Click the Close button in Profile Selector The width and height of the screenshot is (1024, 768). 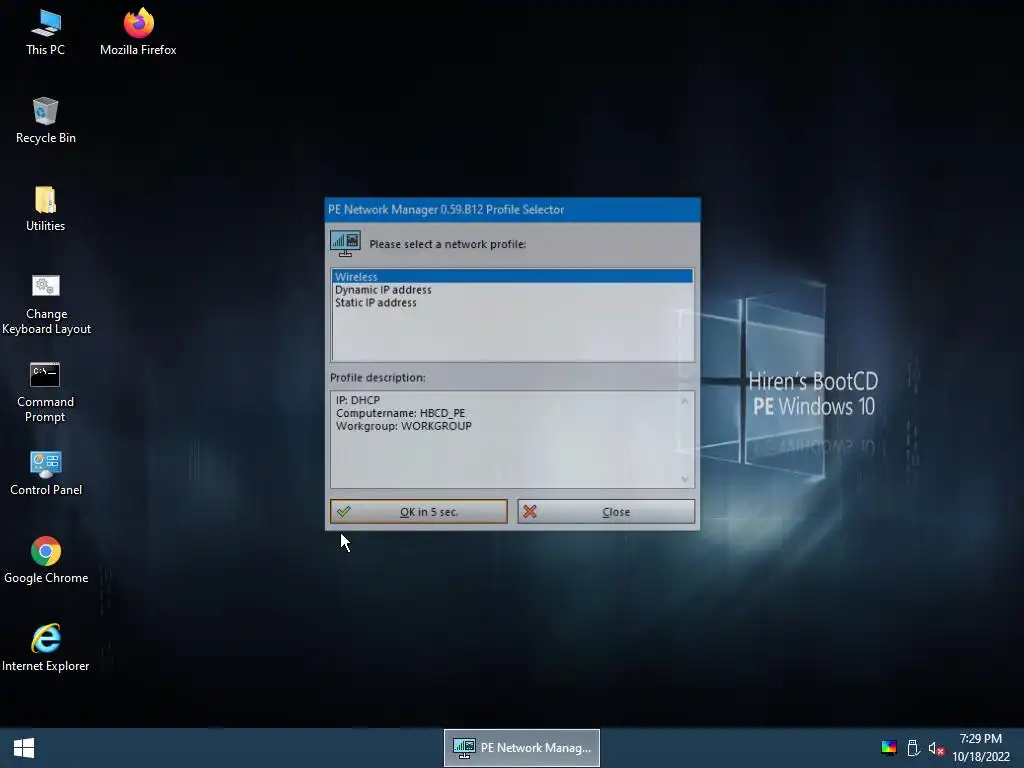coord(606,512)
